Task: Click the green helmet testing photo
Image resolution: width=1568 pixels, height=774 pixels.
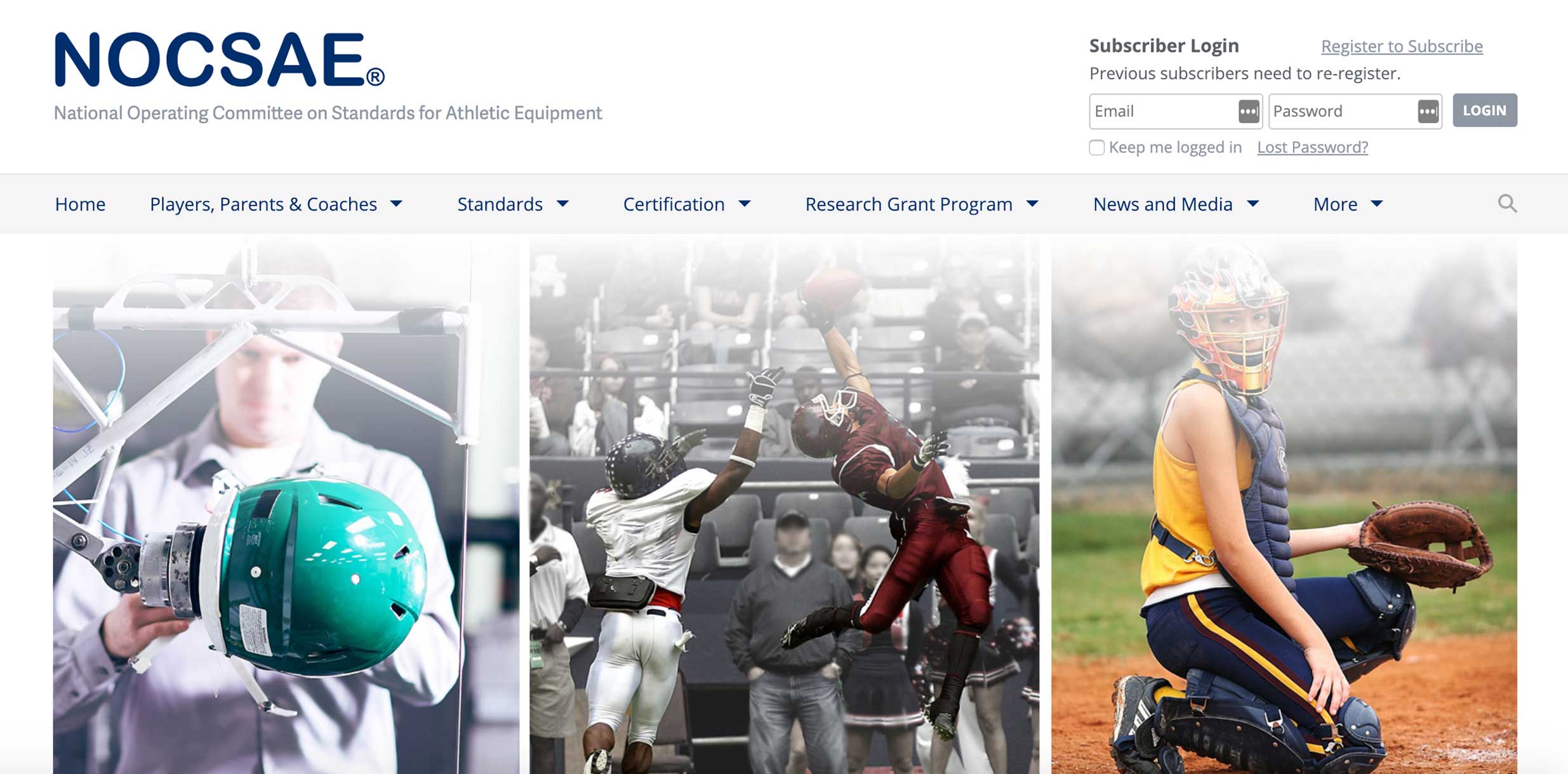Action: 286,506
